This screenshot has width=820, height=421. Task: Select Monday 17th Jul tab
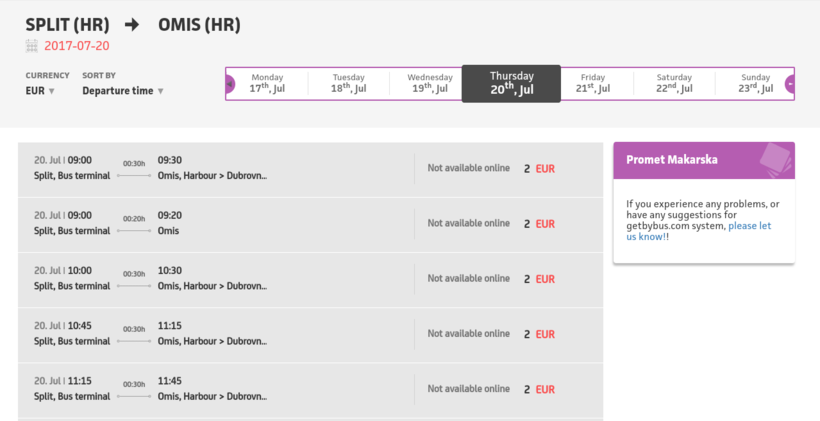click(267, 84)
